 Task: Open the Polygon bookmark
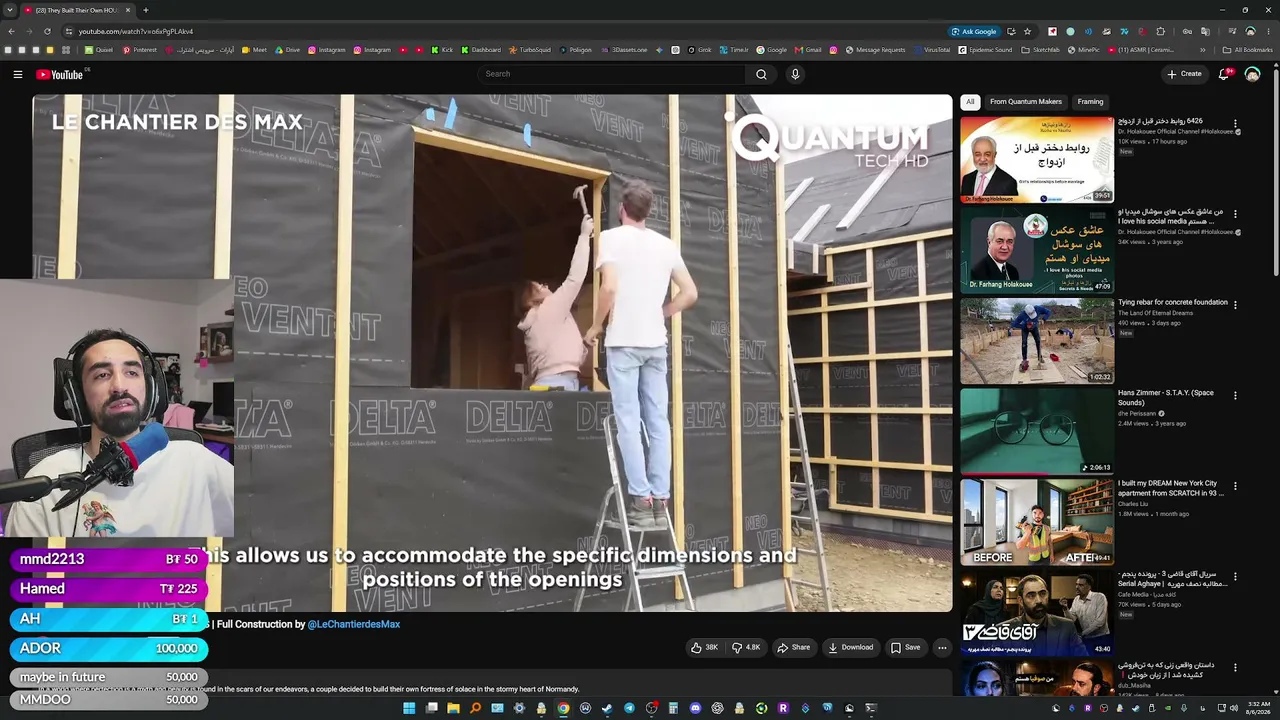tap(575, 50)
